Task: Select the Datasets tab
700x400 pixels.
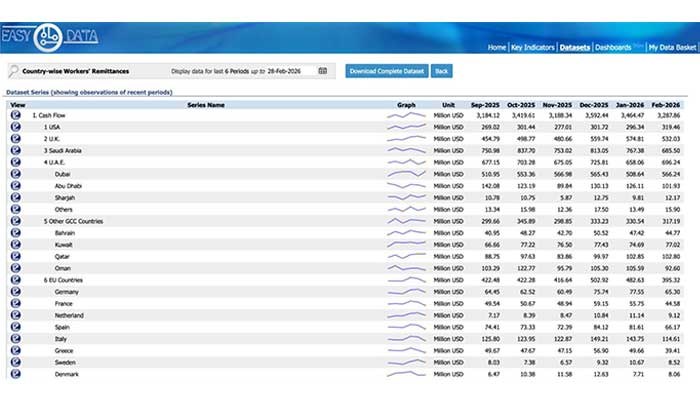Action: (575, 47)
